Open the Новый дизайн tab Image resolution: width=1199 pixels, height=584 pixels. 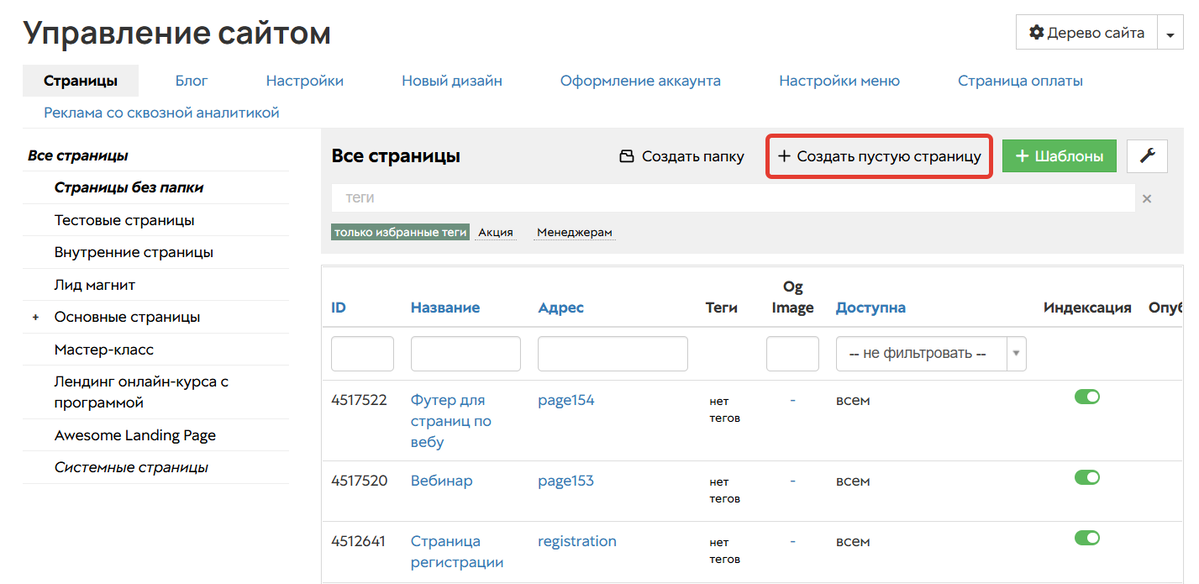tap(452, 80)
